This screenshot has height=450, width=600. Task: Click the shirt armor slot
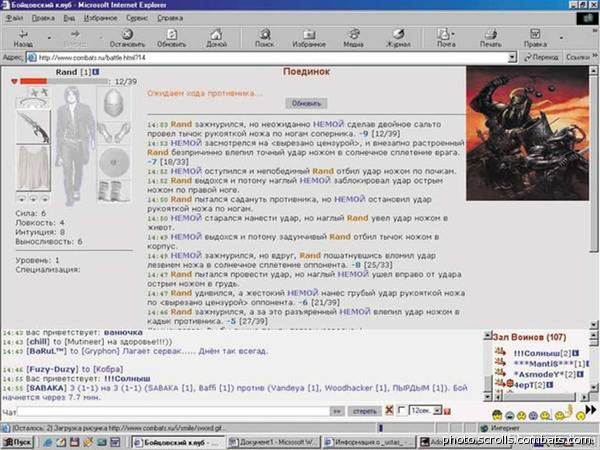33,168
